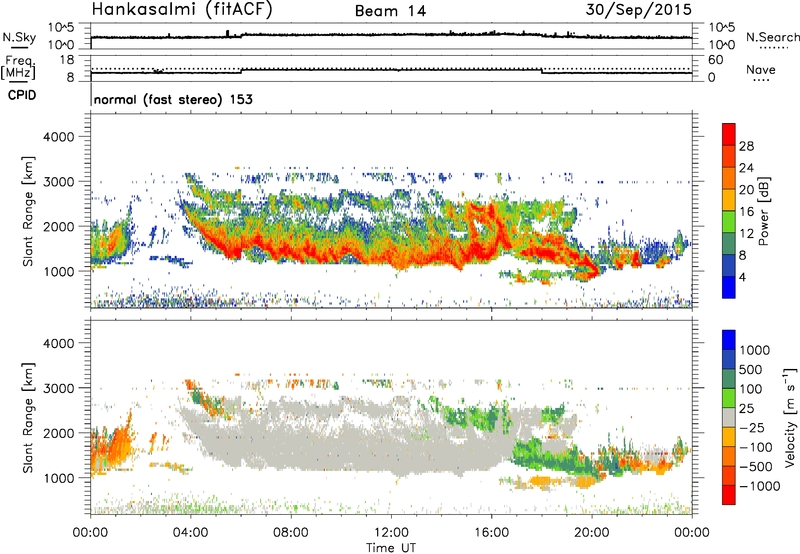Click the grey ground scatter region near 10:00
This screenshot has height=554, width=800.
click(339, 439)
